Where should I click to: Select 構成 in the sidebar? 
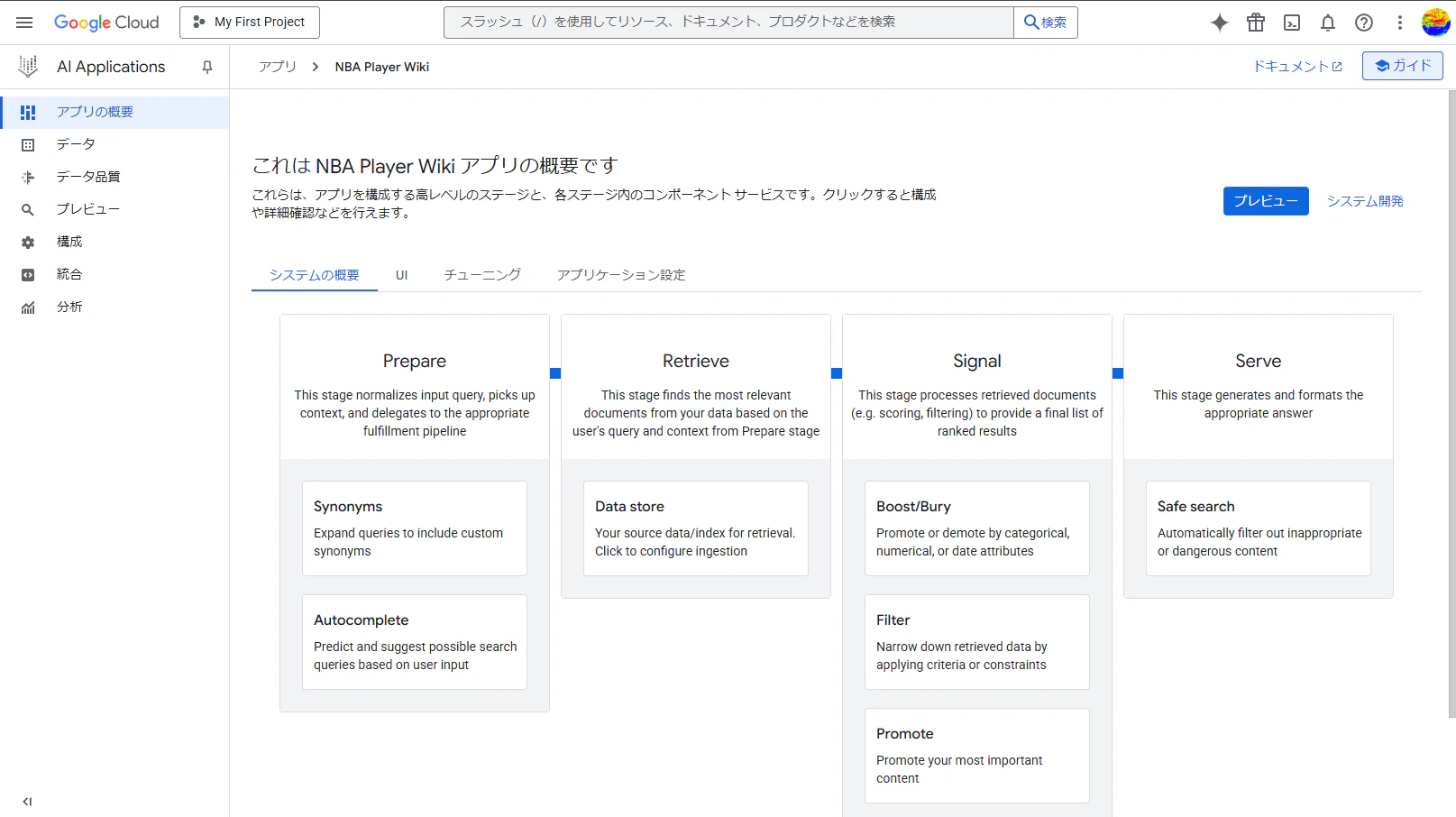(x=114, y=242)
